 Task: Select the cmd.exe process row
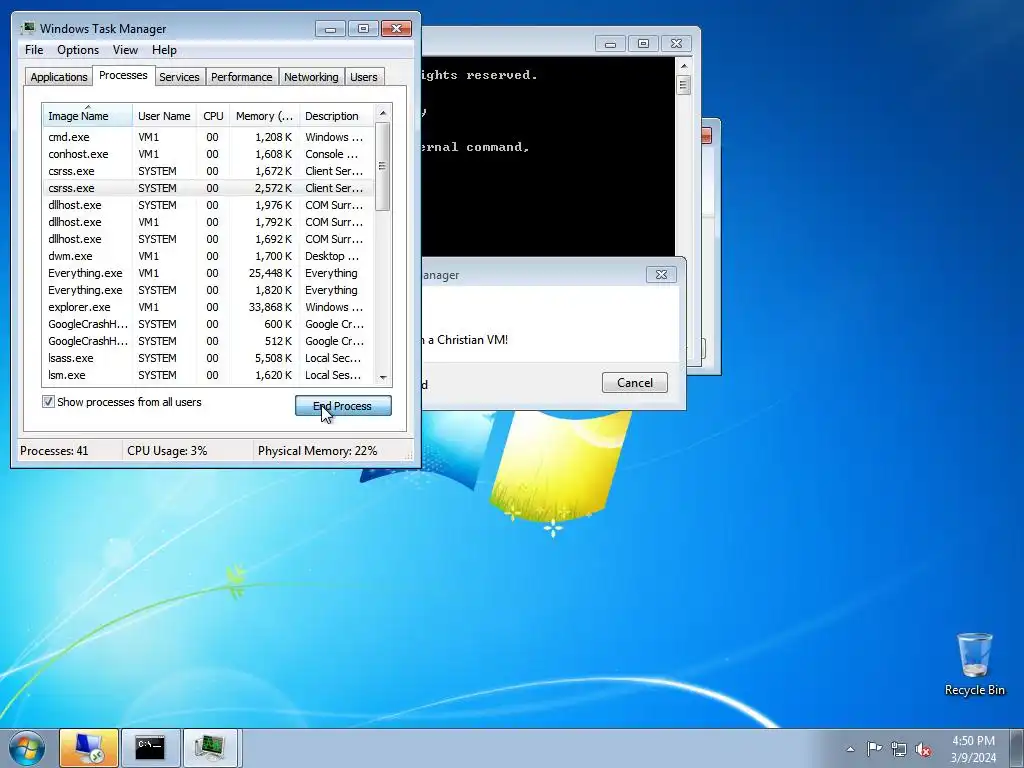coord(209,137)
